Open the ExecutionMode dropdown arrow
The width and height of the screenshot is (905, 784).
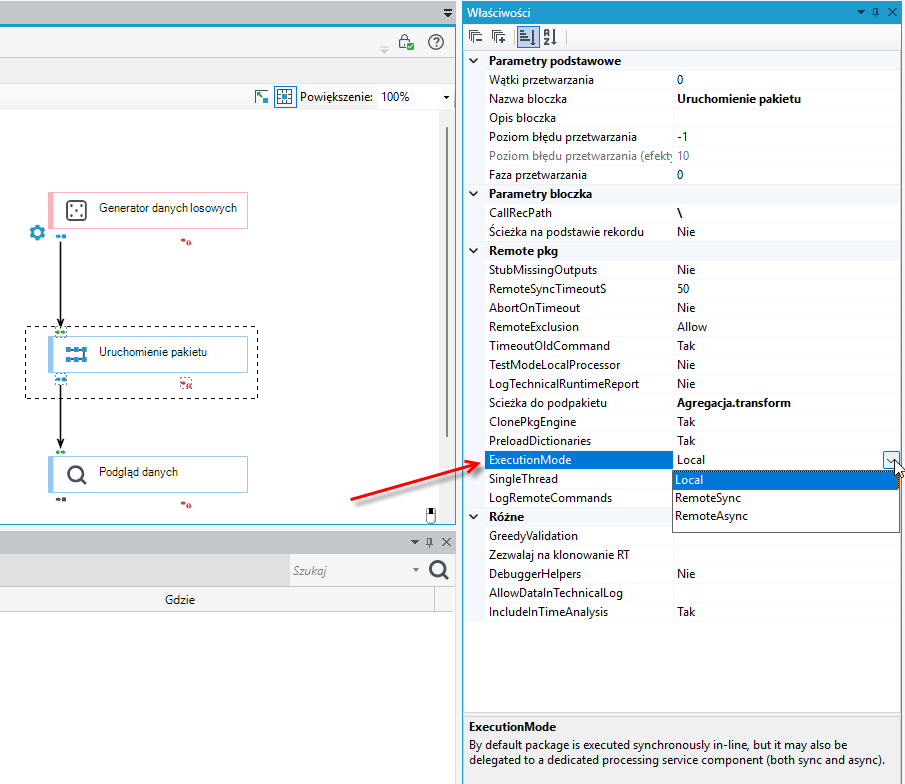(x=891, y=460)
